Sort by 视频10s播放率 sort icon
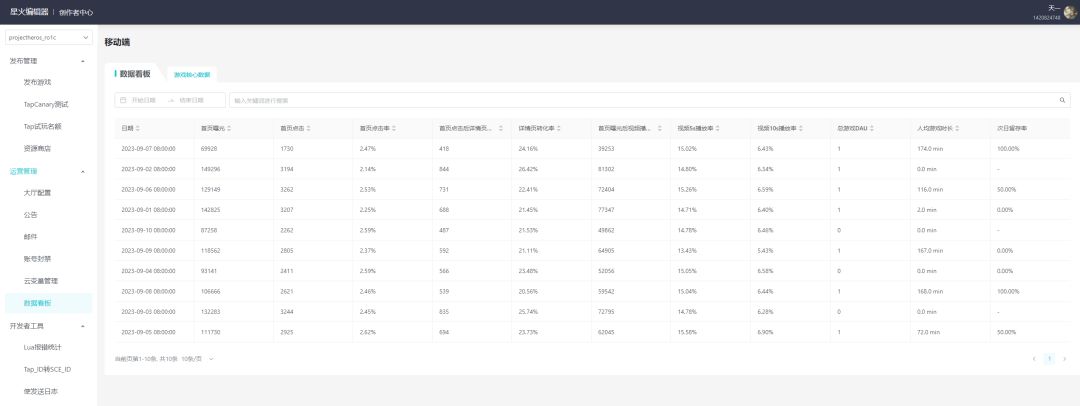The width and height of the screenshot is (1080, 406). pyautogui.click(x=802, y=128)
